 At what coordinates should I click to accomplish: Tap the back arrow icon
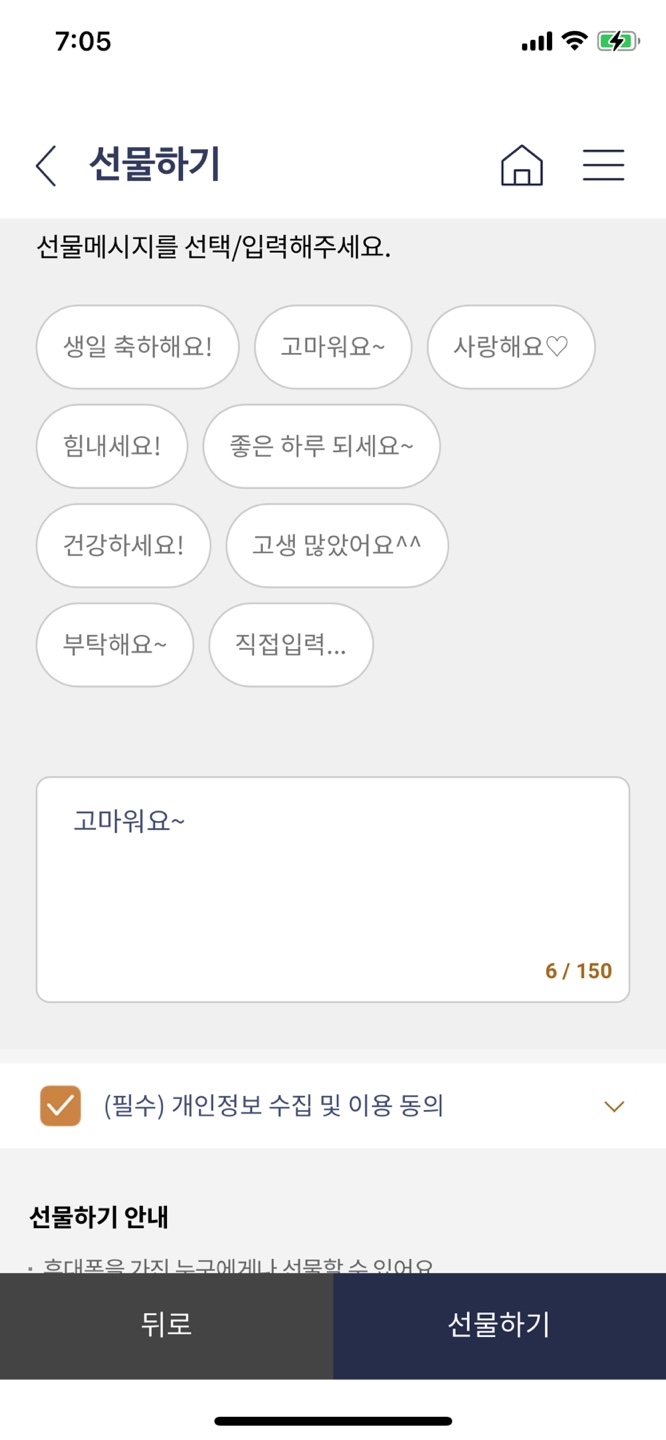46,165
